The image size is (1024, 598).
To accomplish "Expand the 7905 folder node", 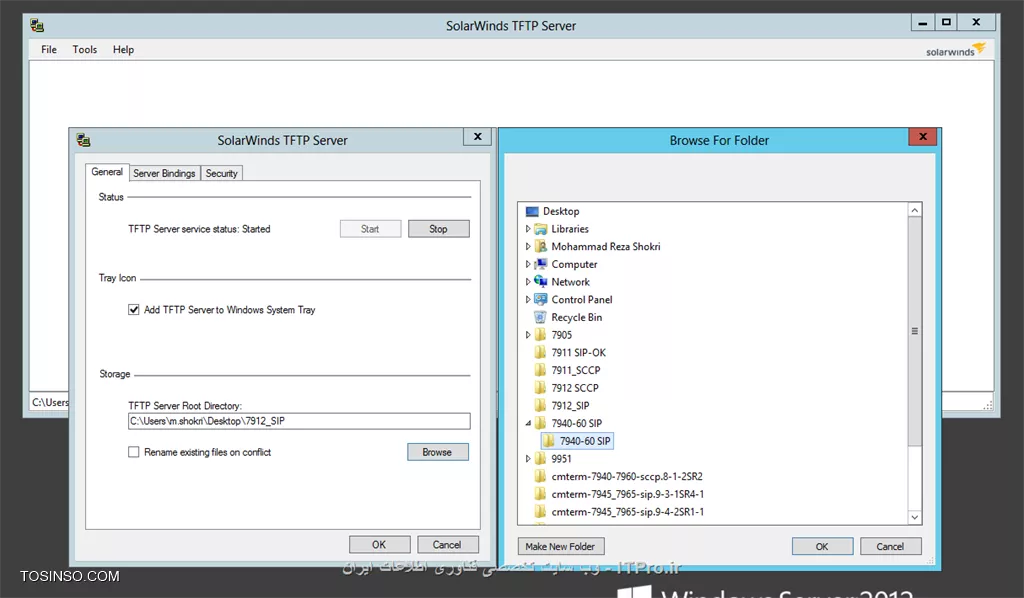I will click(528, 335).
